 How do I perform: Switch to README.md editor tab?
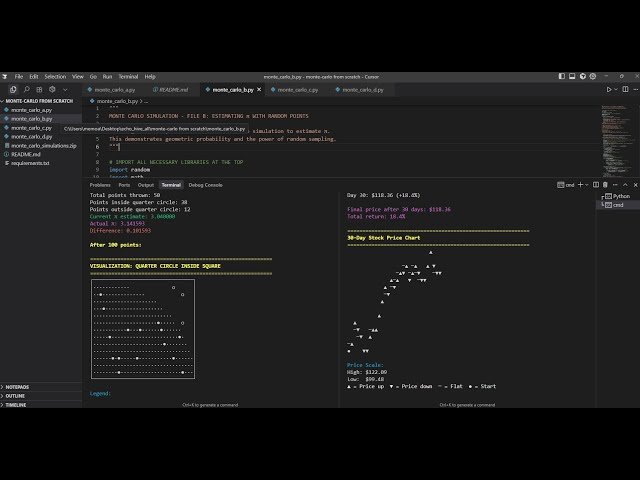coord(171,90)
